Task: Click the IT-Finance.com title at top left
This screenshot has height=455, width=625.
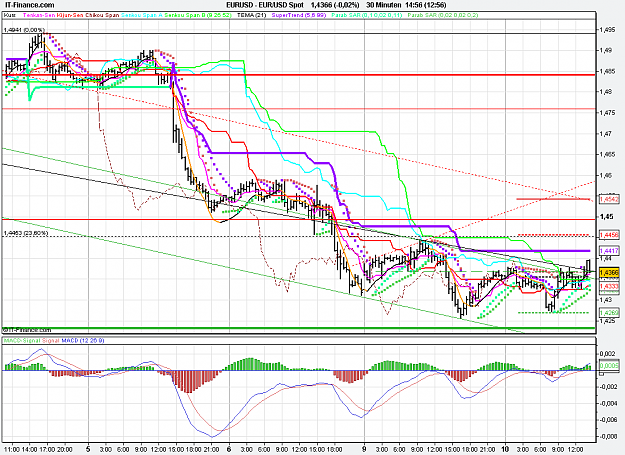Action: pyautogui.click(x=29, y=5)
